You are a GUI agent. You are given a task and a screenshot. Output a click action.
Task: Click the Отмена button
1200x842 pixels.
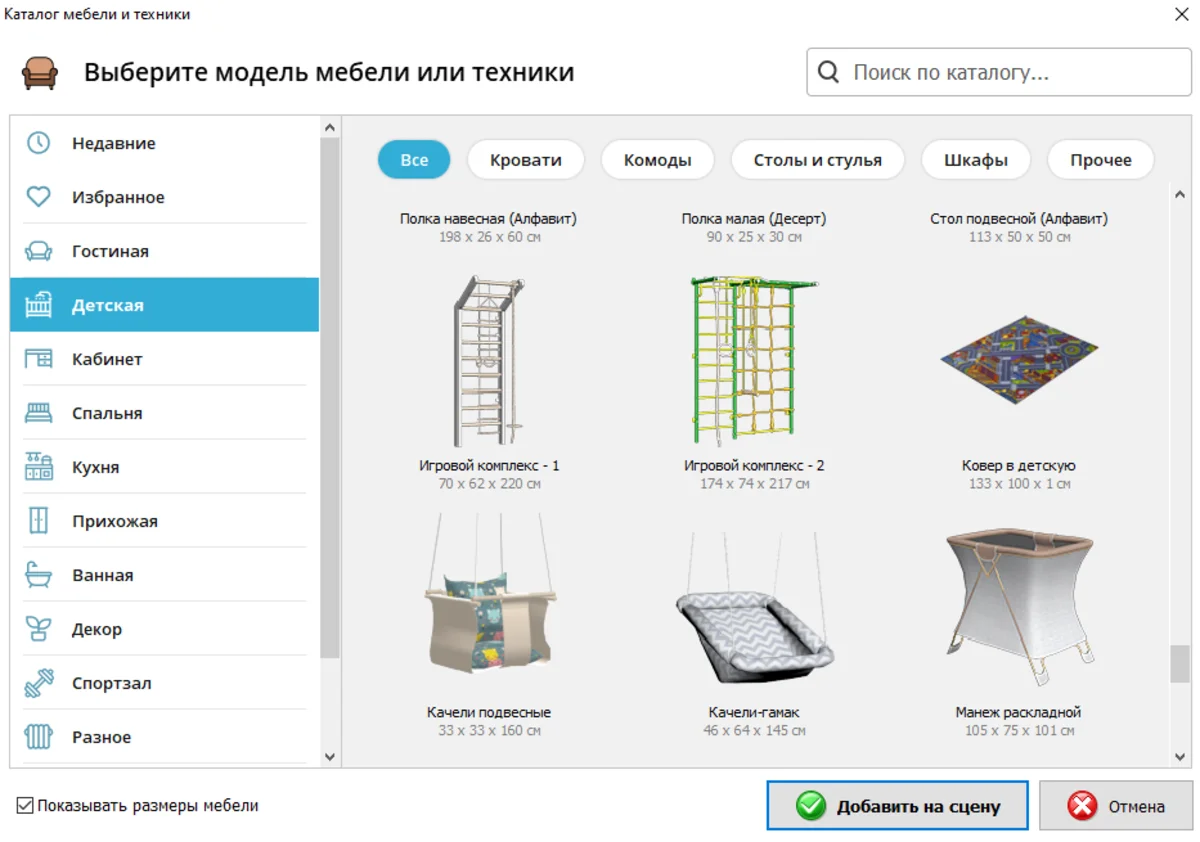[1115, 806]
